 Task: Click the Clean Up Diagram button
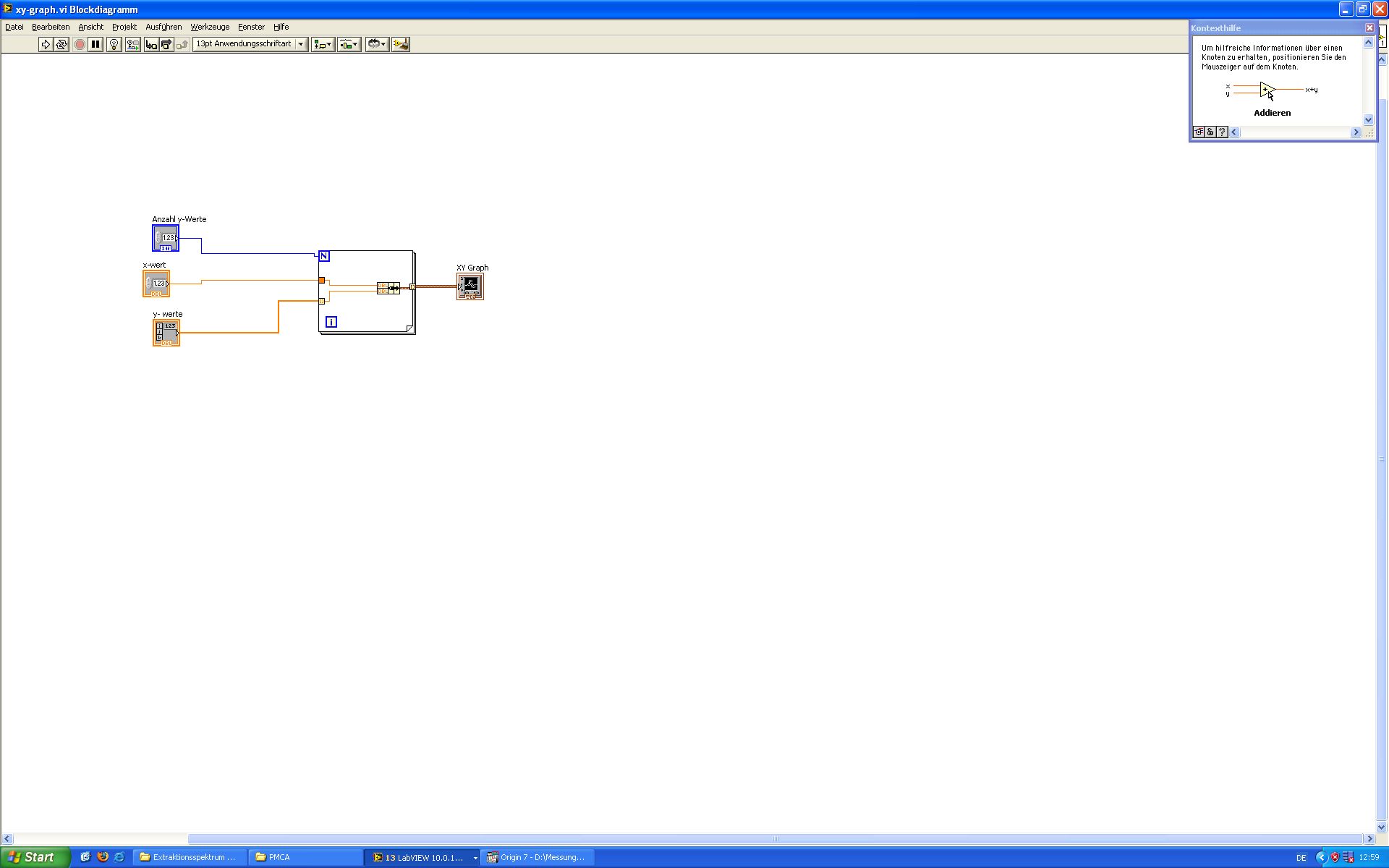400,45
